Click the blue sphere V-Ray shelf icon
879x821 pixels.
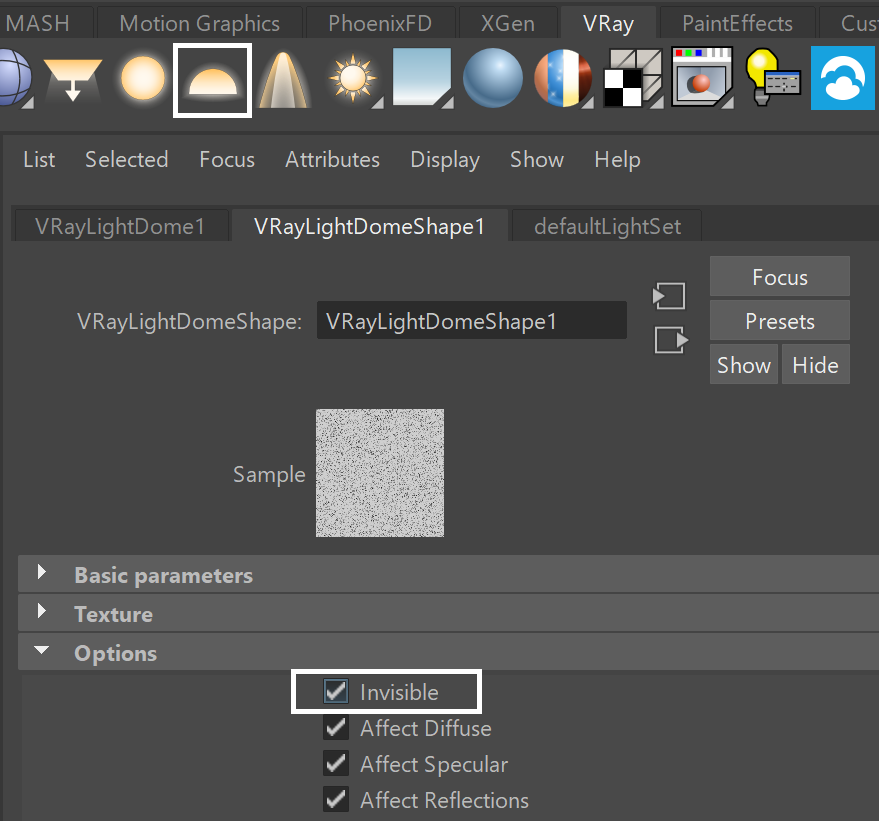pyautogui.click(x=493, y=78)
